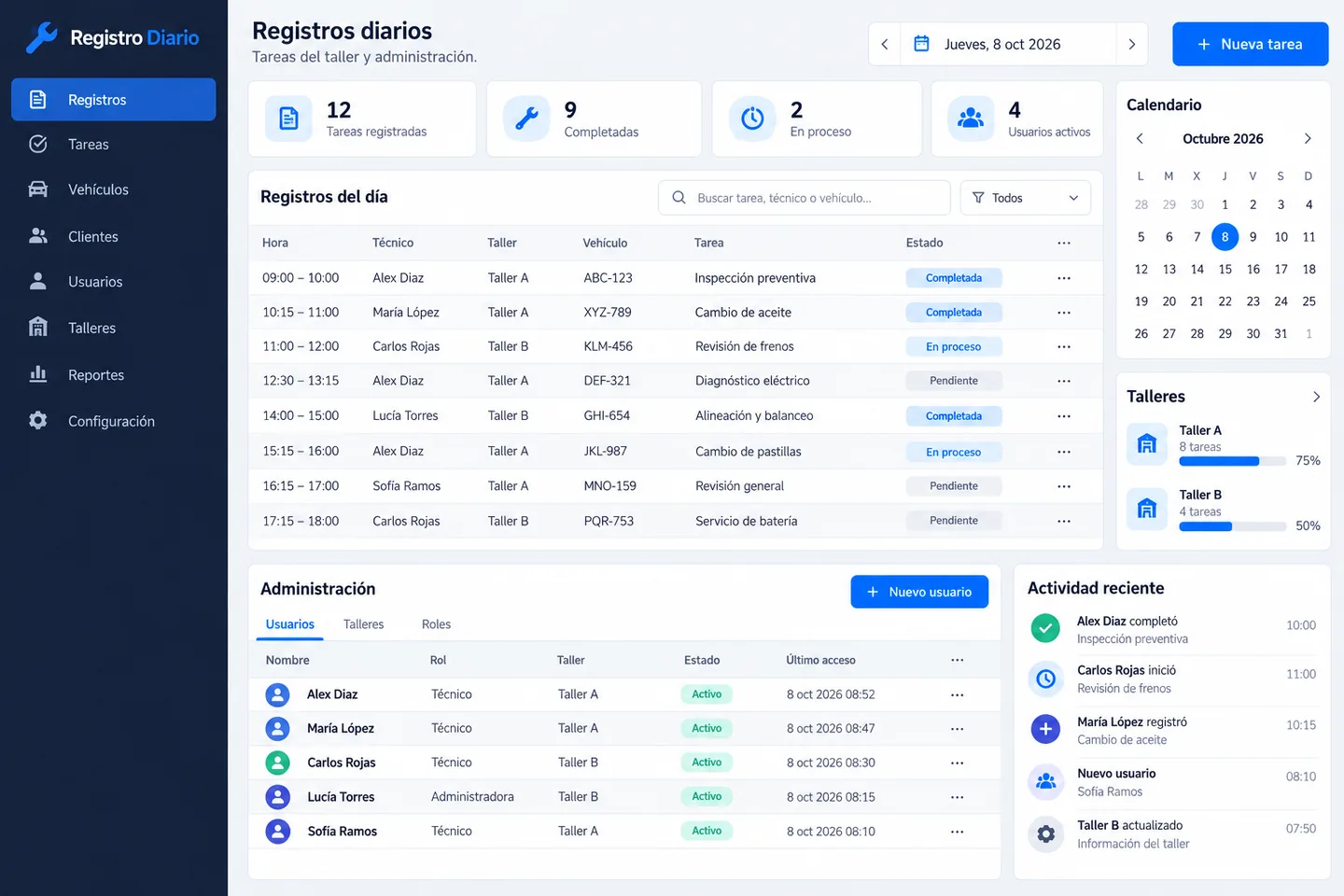Click the Taller B building icon
This screenshot has width=1344, height=896.
(1147, 509)
